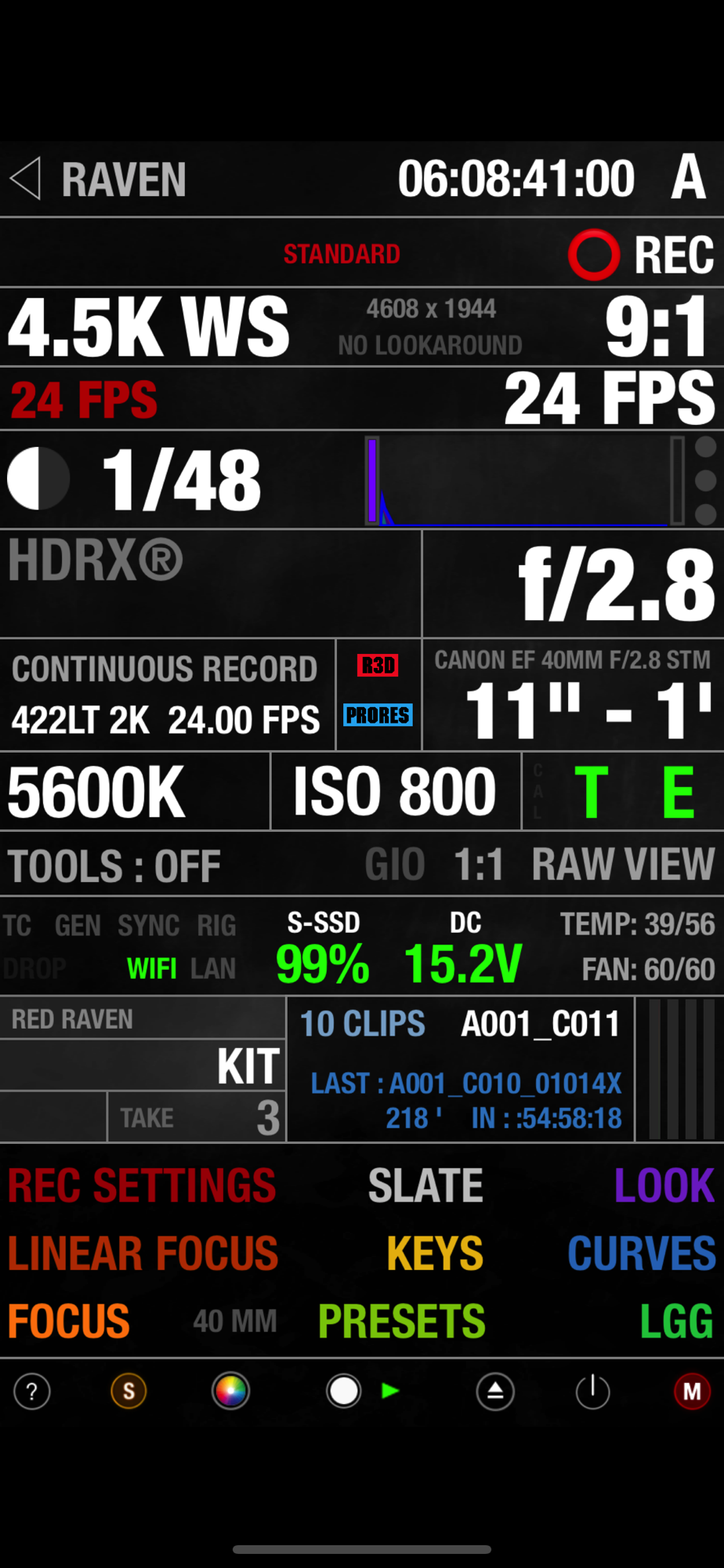724x1568 pixels.
Task: Open the SLATE menu
Action: click(x=425, y=1185)
